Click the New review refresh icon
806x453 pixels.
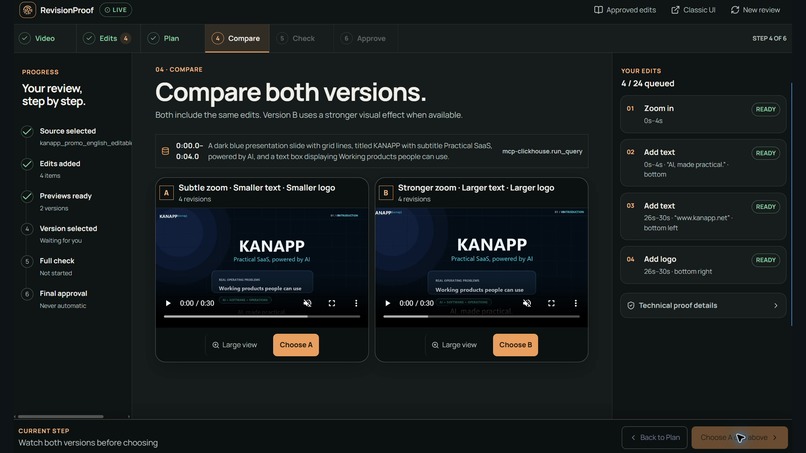point(735,10)
